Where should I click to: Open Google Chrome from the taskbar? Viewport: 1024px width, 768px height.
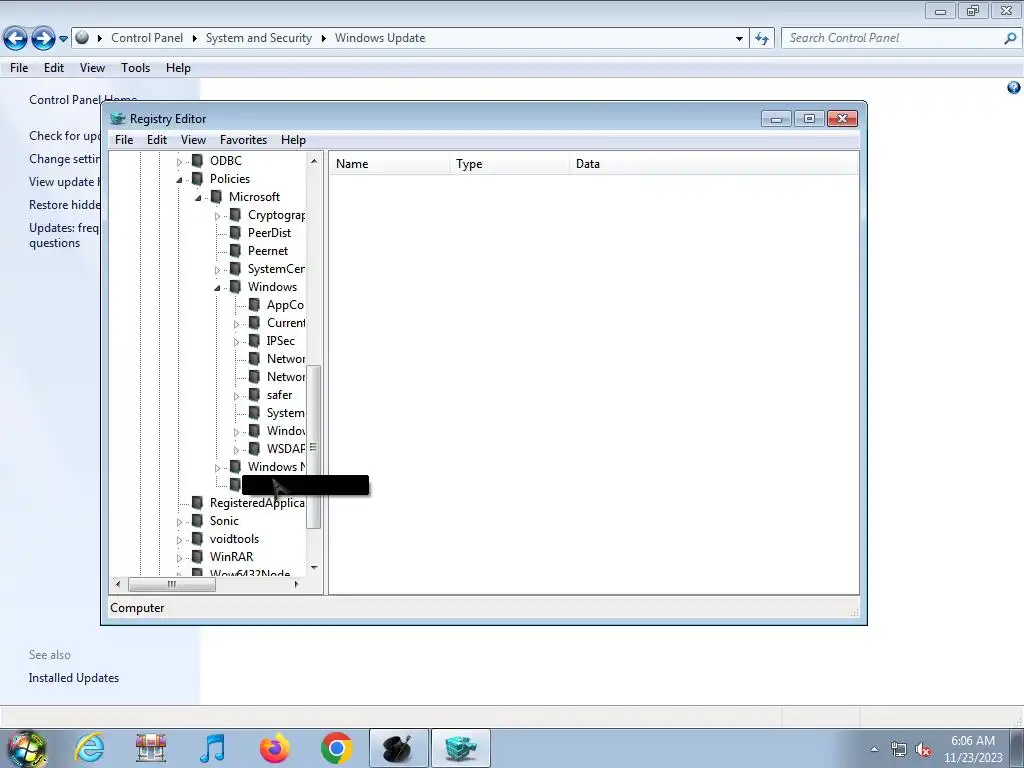click(x=336, y=748)
